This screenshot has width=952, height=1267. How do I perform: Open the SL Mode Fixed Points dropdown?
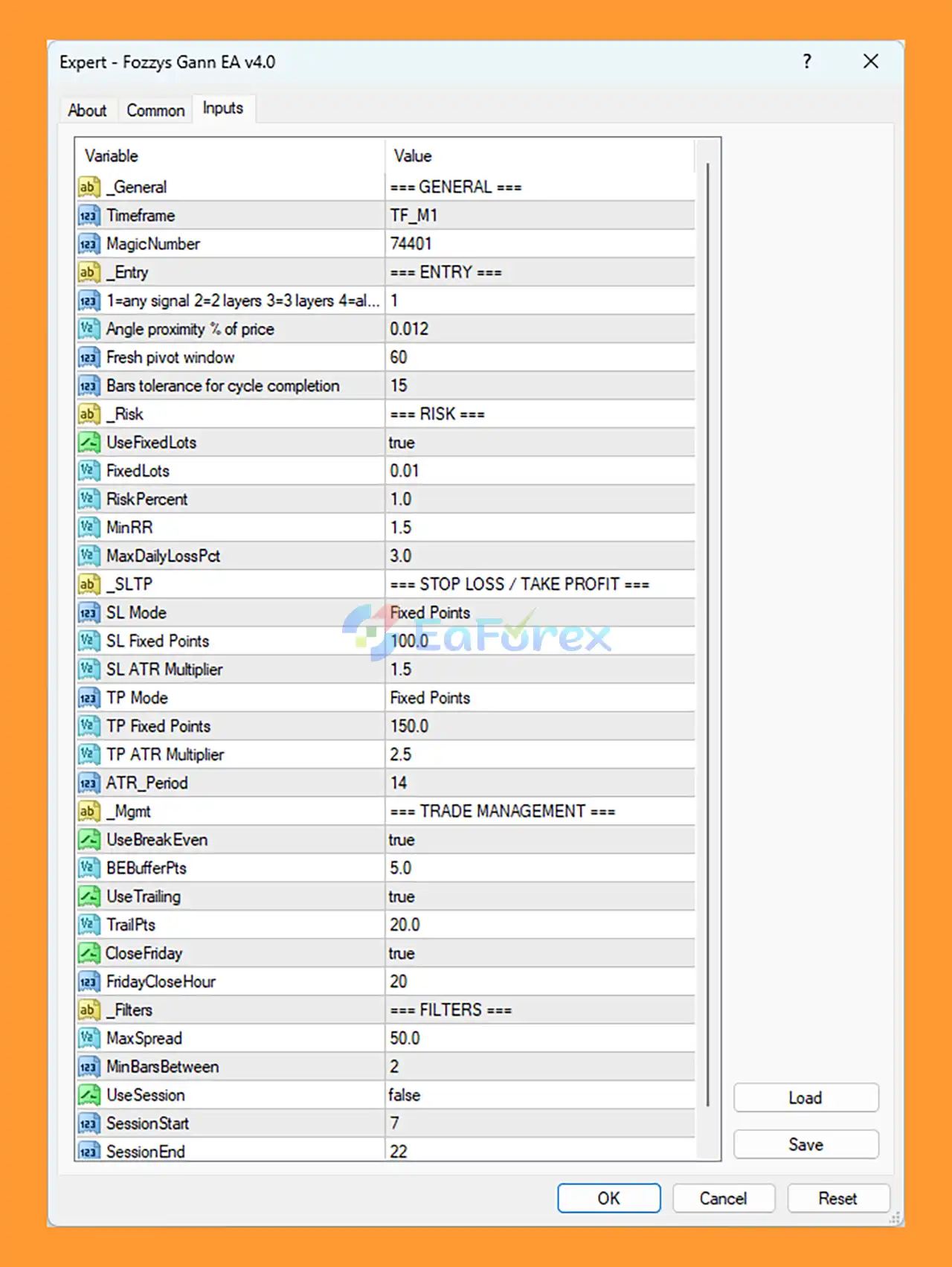[x=539, y=613]
